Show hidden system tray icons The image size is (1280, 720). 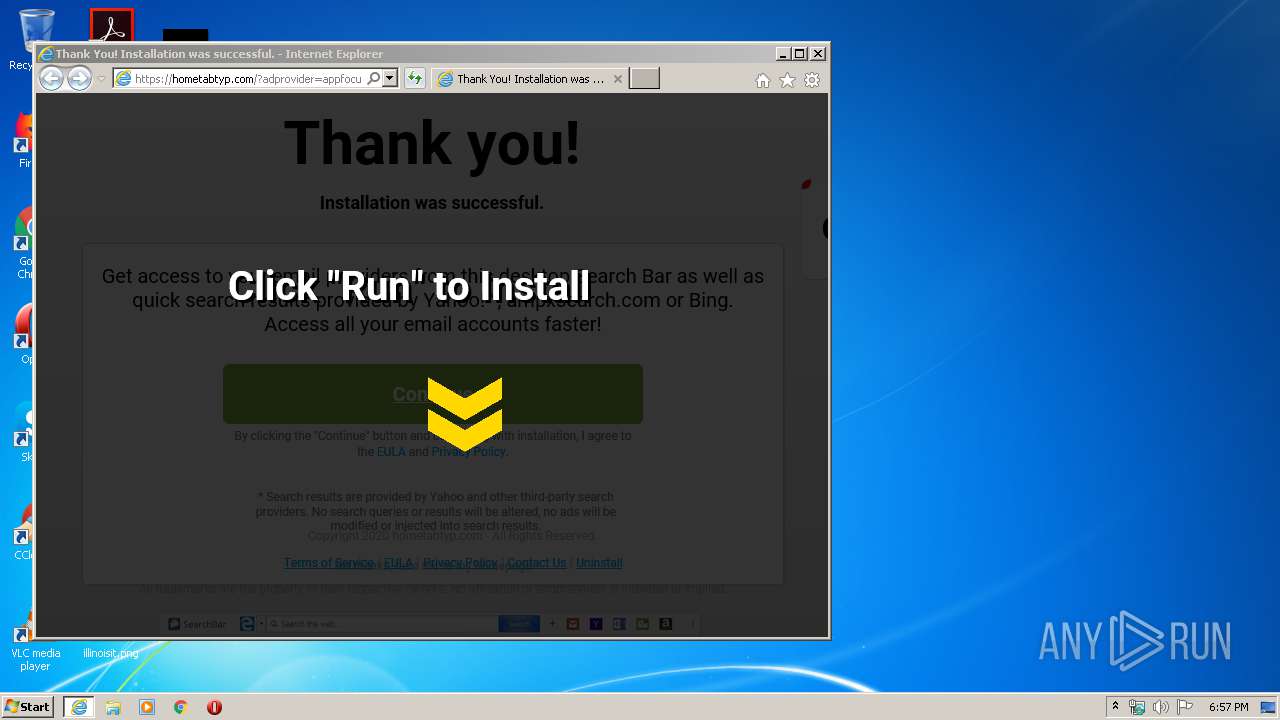pyautogui.click(x=1115, y=707)
